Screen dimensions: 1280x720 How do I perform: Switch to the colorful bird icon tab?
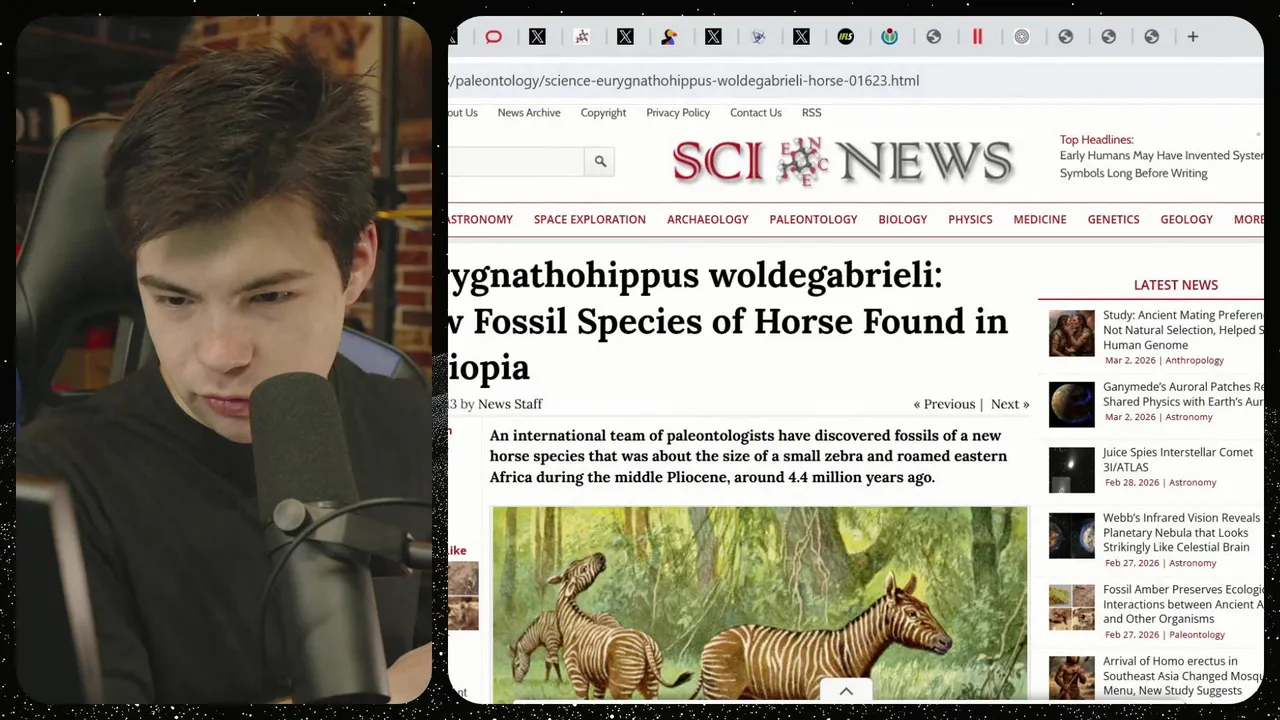669,37
